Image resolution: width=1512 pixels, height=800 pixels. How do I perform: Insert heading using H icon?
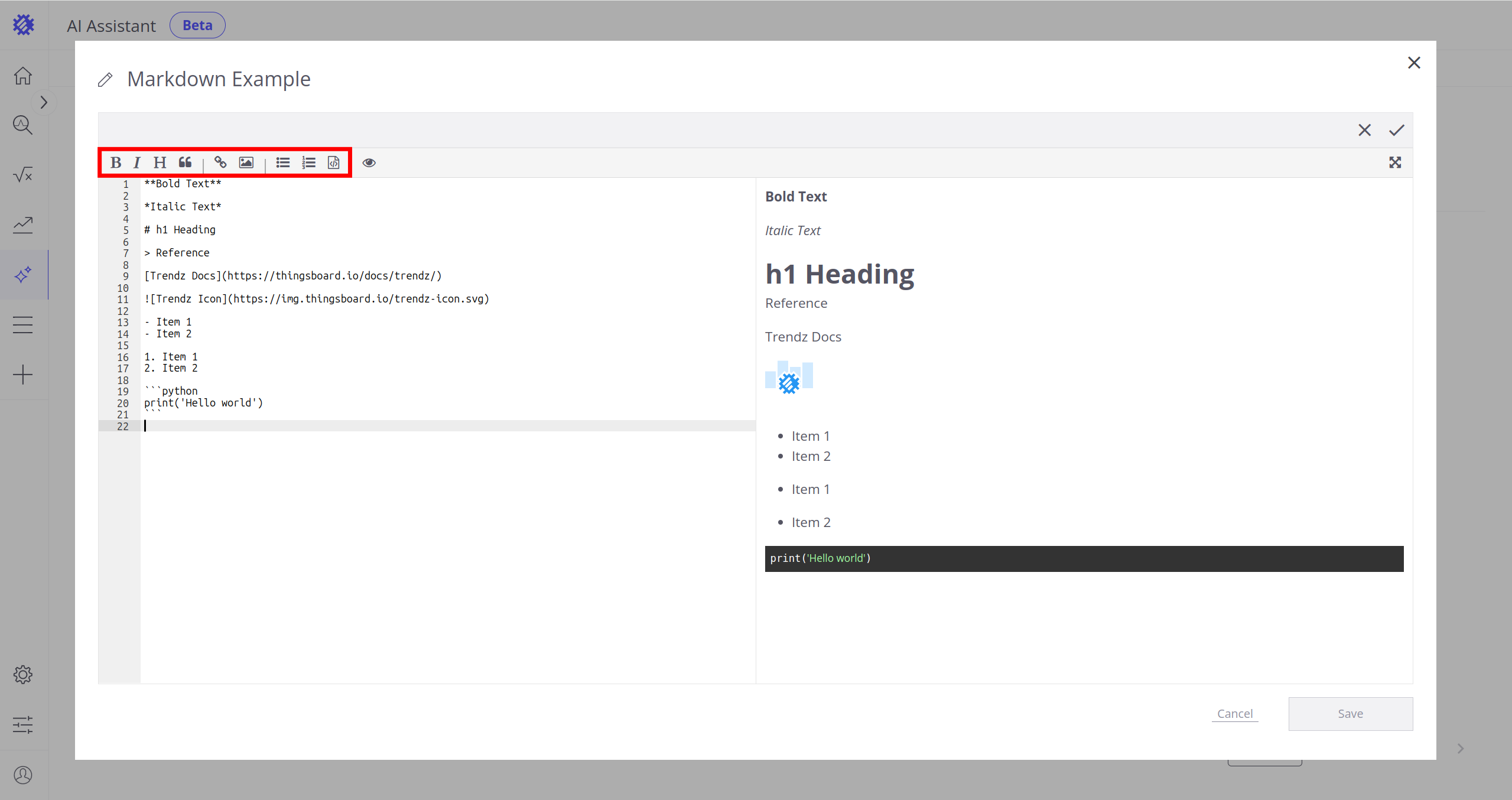[x=160, y=162]
